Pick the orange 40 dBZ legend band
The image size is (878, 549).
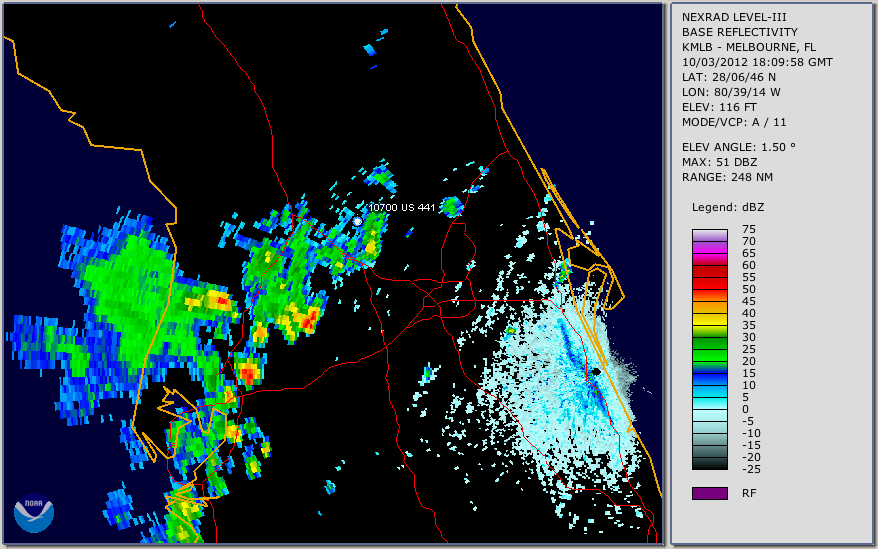coord(709,308)
